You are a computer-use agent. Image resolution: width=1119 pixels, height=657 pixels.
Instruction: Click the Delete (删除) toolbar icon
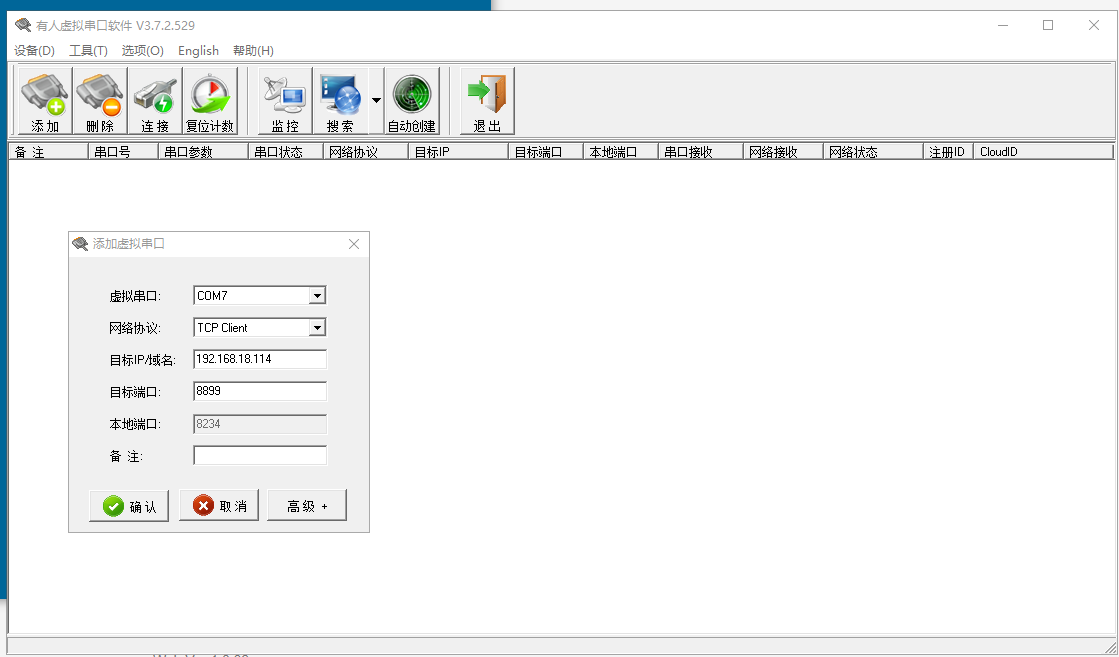click(x=100, y=101)
